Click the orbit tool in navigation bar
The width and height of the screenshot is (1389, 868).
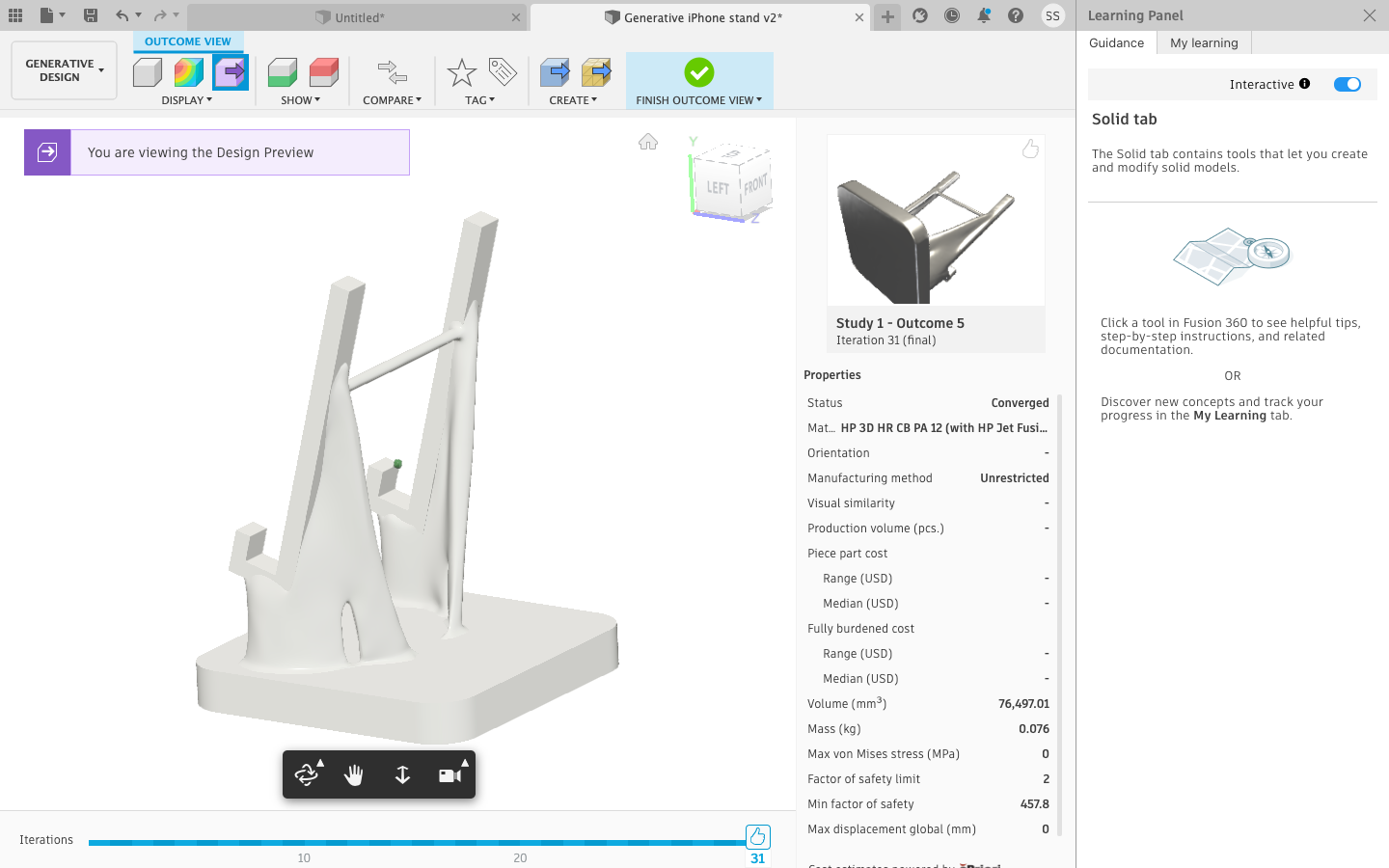point(307,774)
